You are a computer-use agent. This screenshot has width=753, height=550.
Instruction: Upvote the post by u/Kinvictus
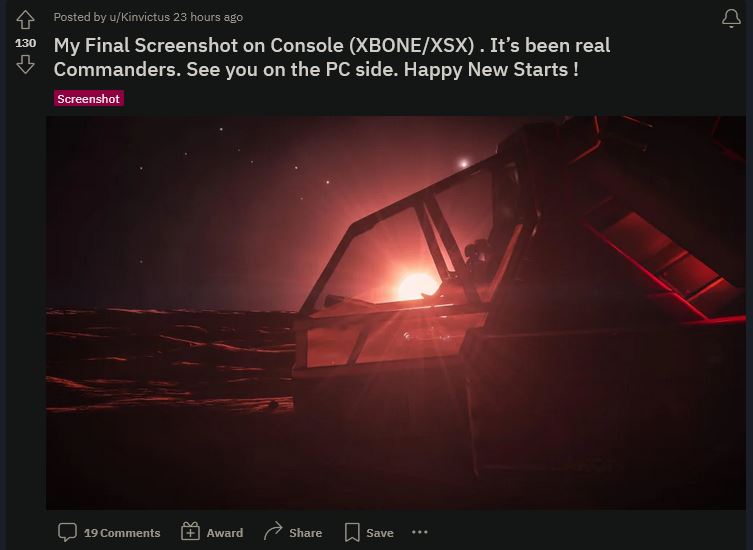click(x=25, y=20)
